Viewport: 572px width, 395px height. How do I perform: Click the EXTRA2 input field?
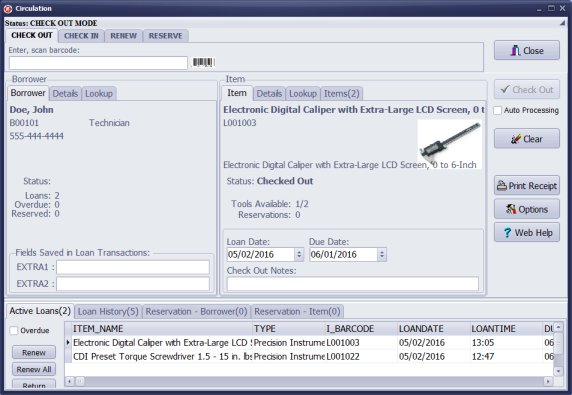tap(133, 284)
